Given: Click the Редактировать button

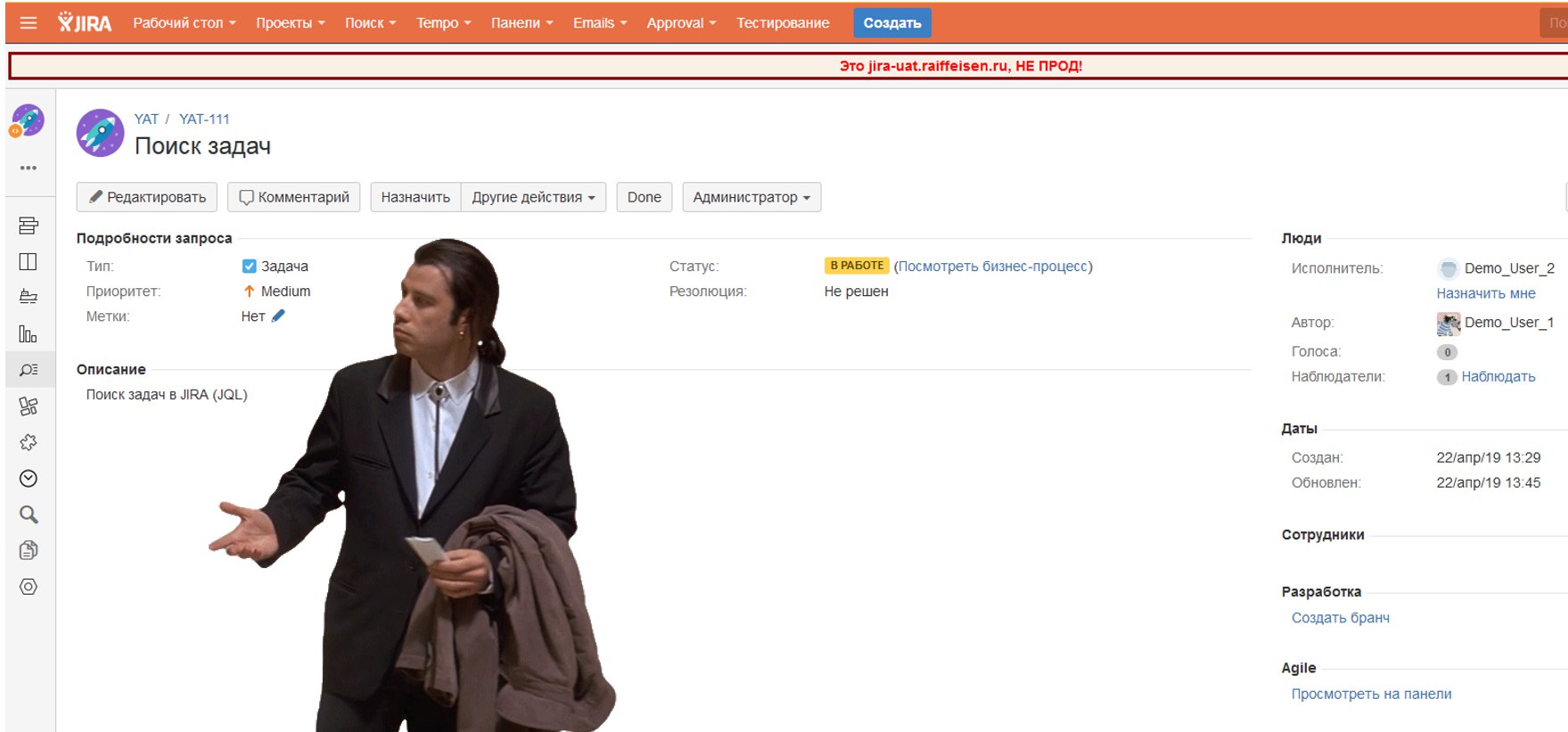Looking at the screenshot, I should pos(147,197).
